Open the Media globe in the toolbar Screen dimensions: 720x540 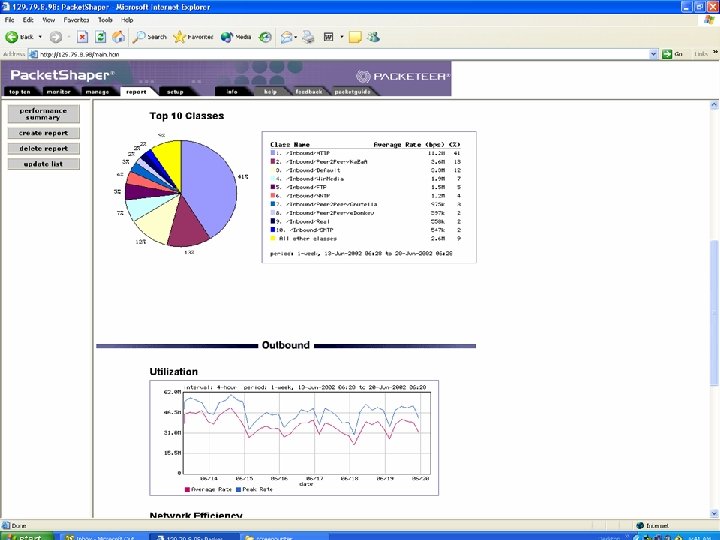pos(236,37)
